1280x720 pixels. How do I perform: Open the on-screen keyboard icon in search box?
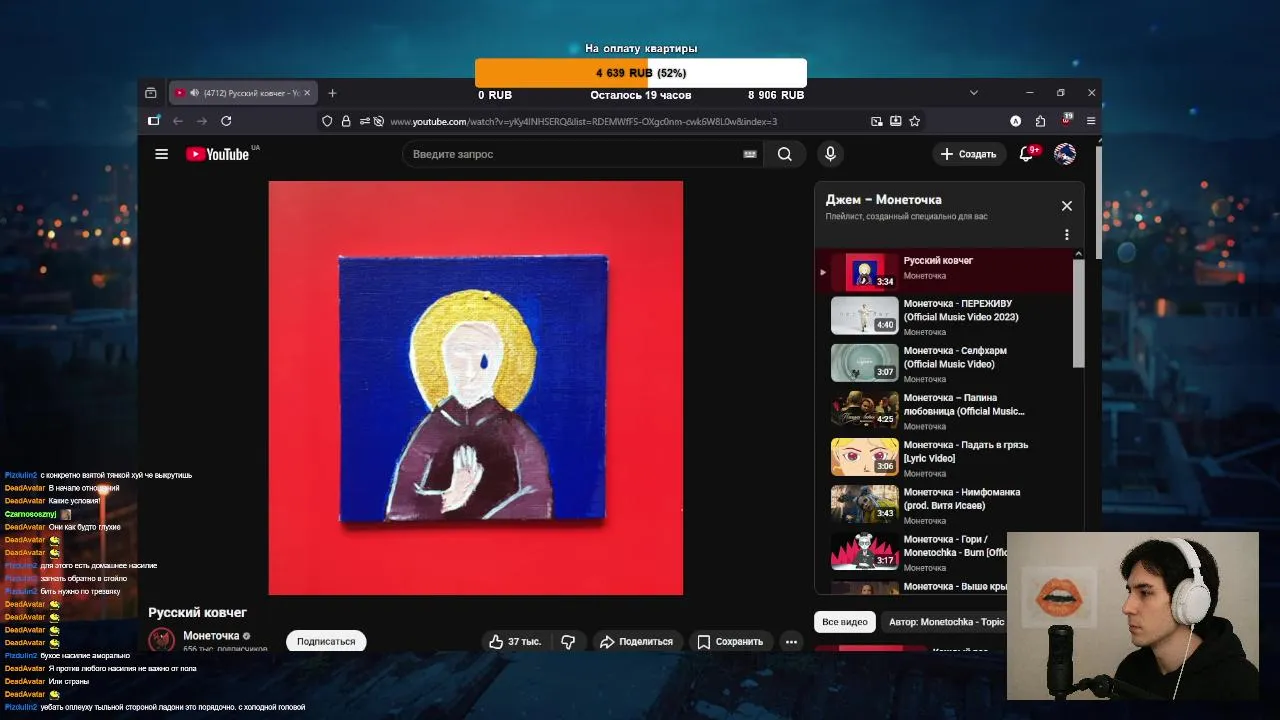pyautogui.click(x=750, y=154)
